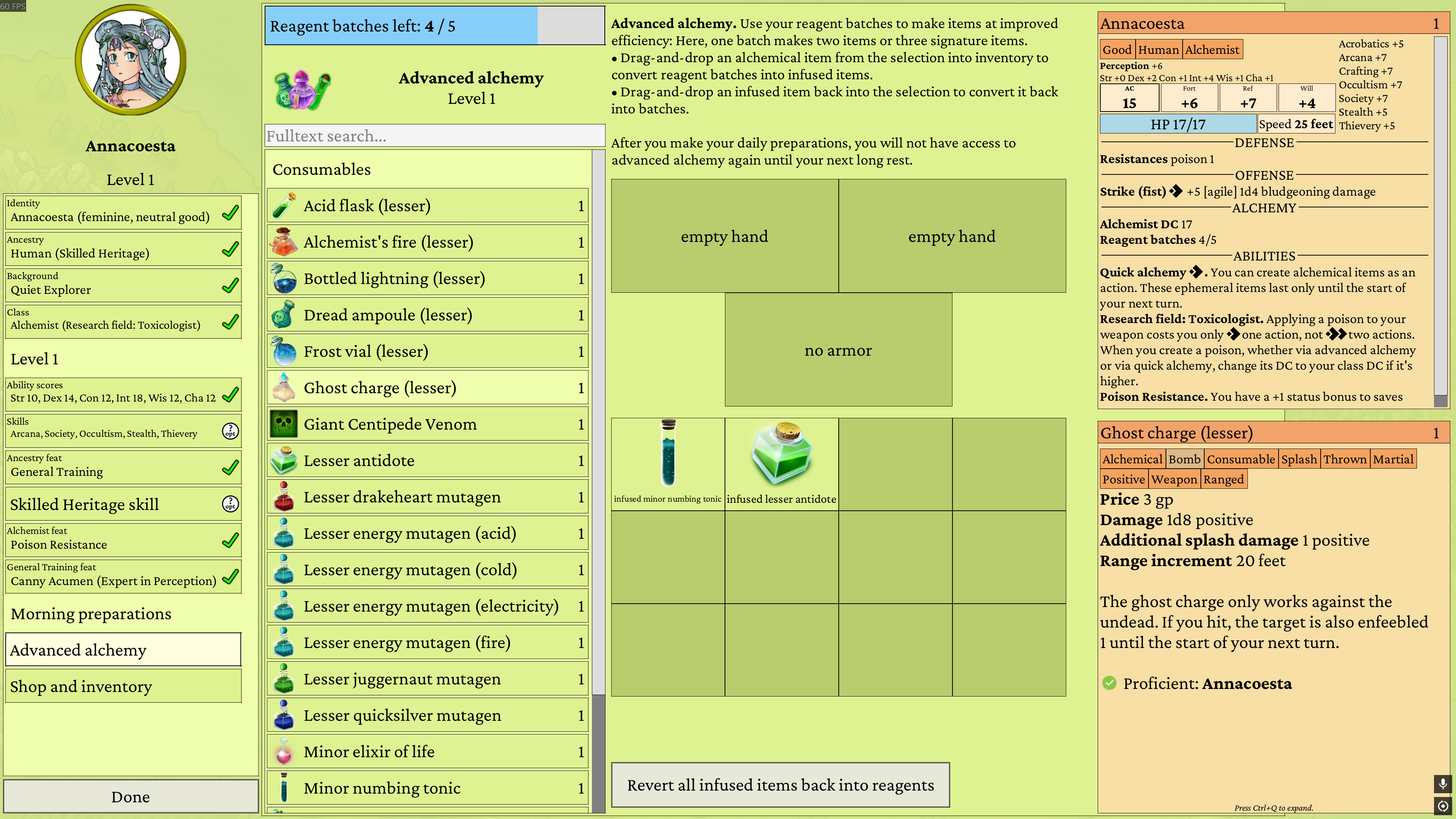Choose the Lesser quicksilver mutagen icon

point(284,715)
